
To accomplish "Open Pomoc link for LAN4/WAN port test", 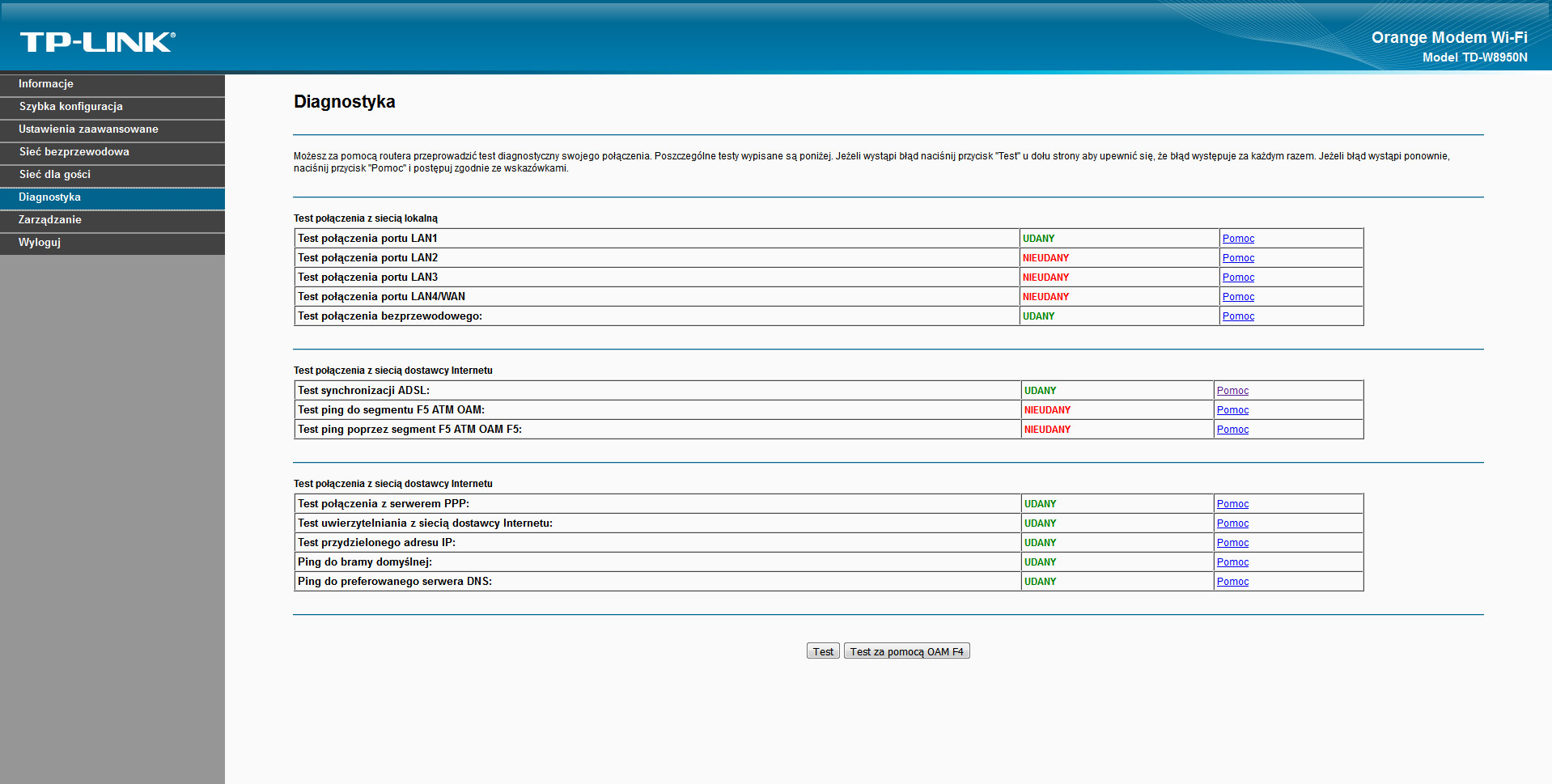I will point(1238,297).
